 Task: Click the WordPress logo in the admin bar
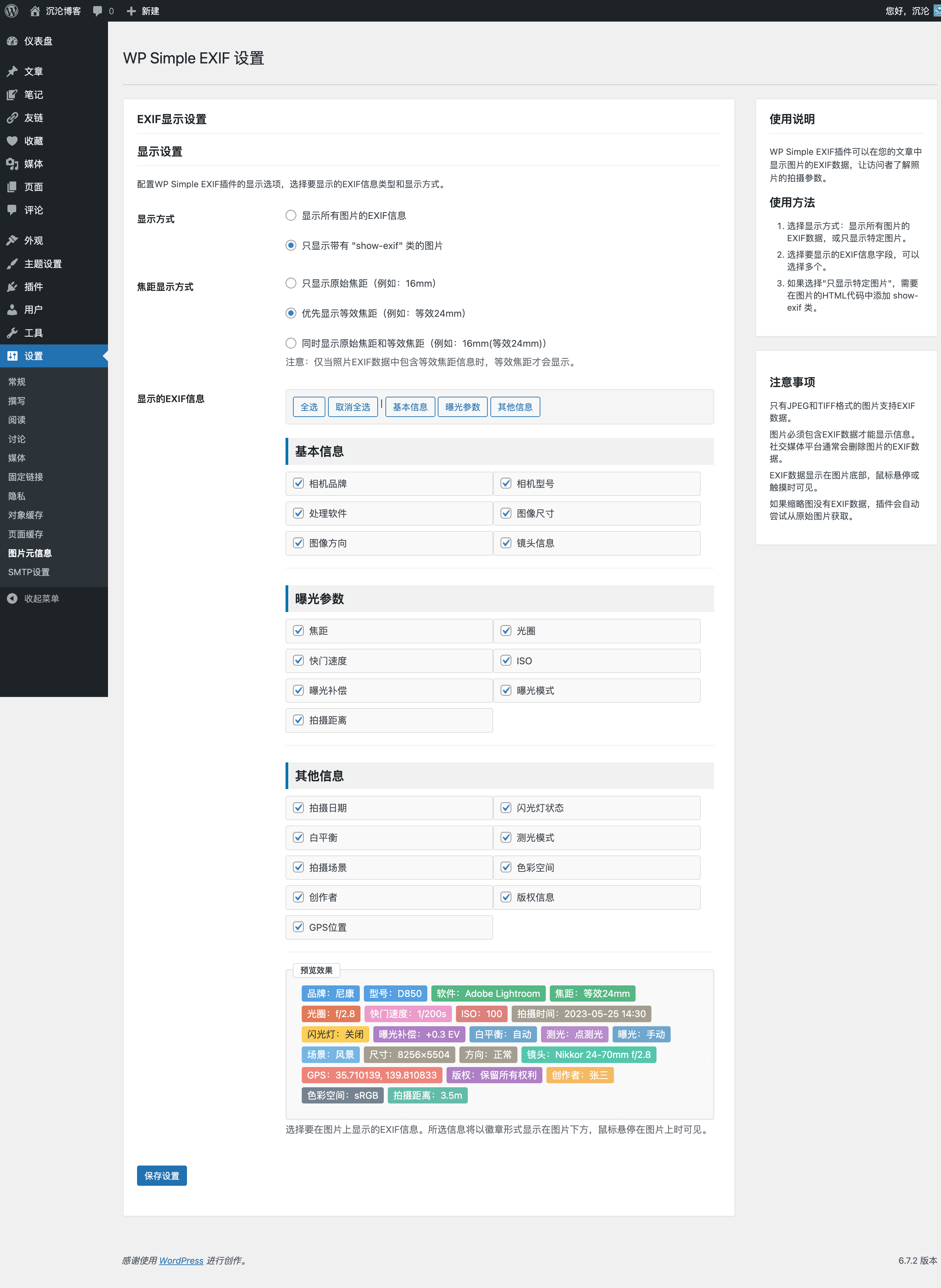pyautogui.click(x=12, y=10)
